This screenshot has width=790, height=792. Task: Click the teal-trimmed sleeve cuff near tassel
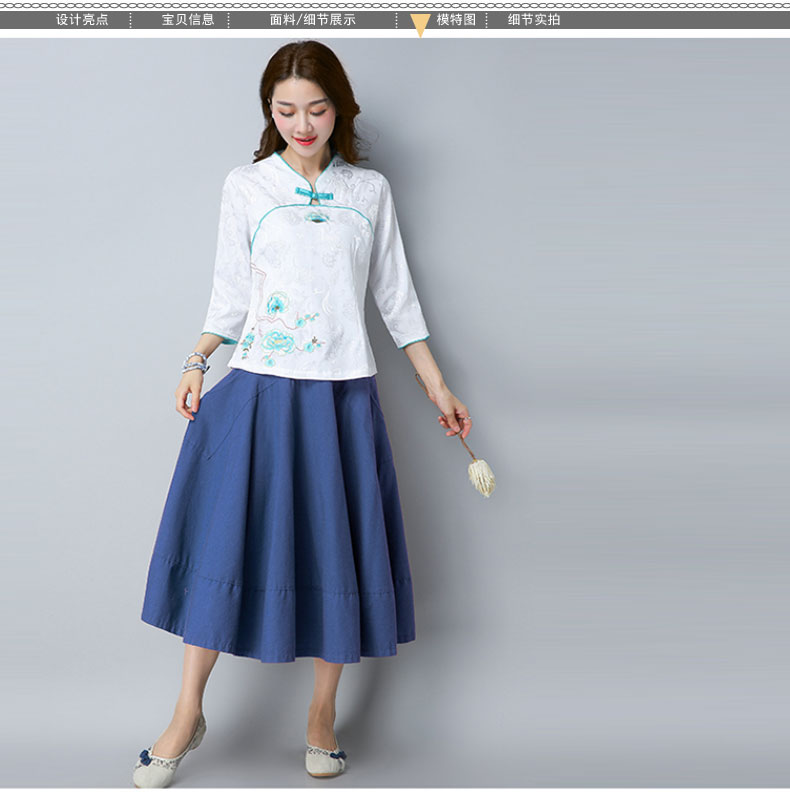(410, 341)
